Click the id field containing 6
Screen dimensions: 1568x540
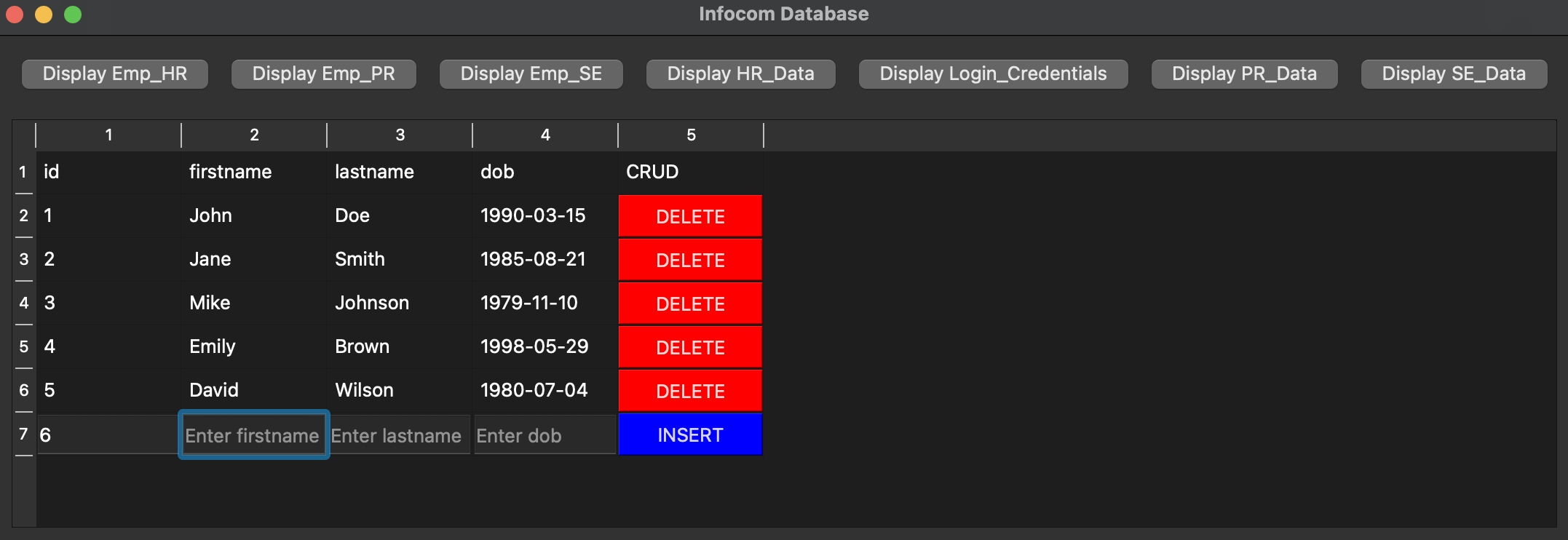[x=108, y=435]
